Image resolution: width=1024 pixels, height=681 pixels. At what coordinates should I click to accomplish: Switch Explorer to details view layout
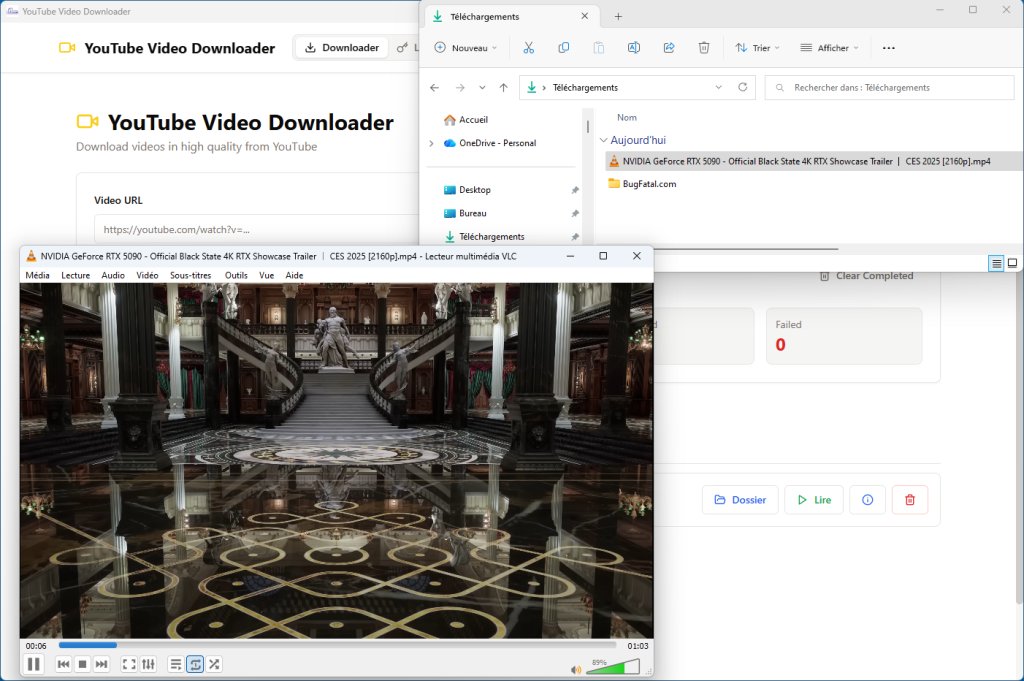[996, 263]
